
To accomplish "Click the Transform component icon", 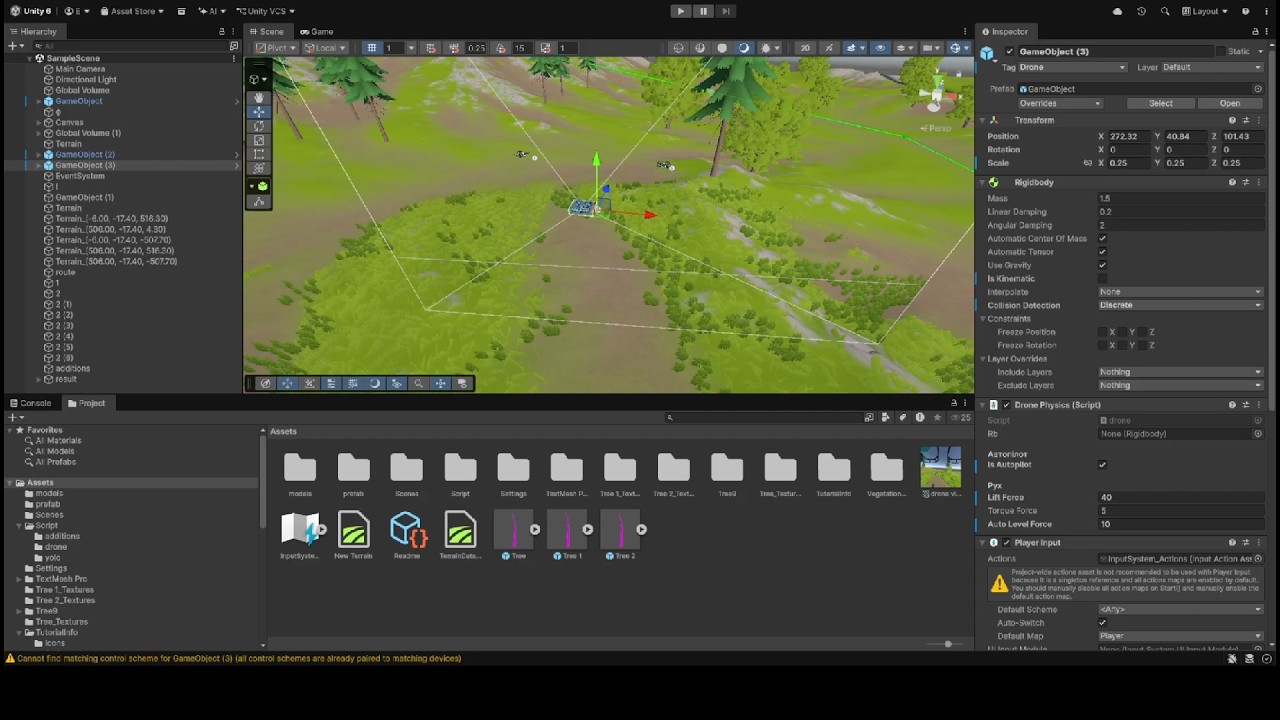I will [993, 120].
